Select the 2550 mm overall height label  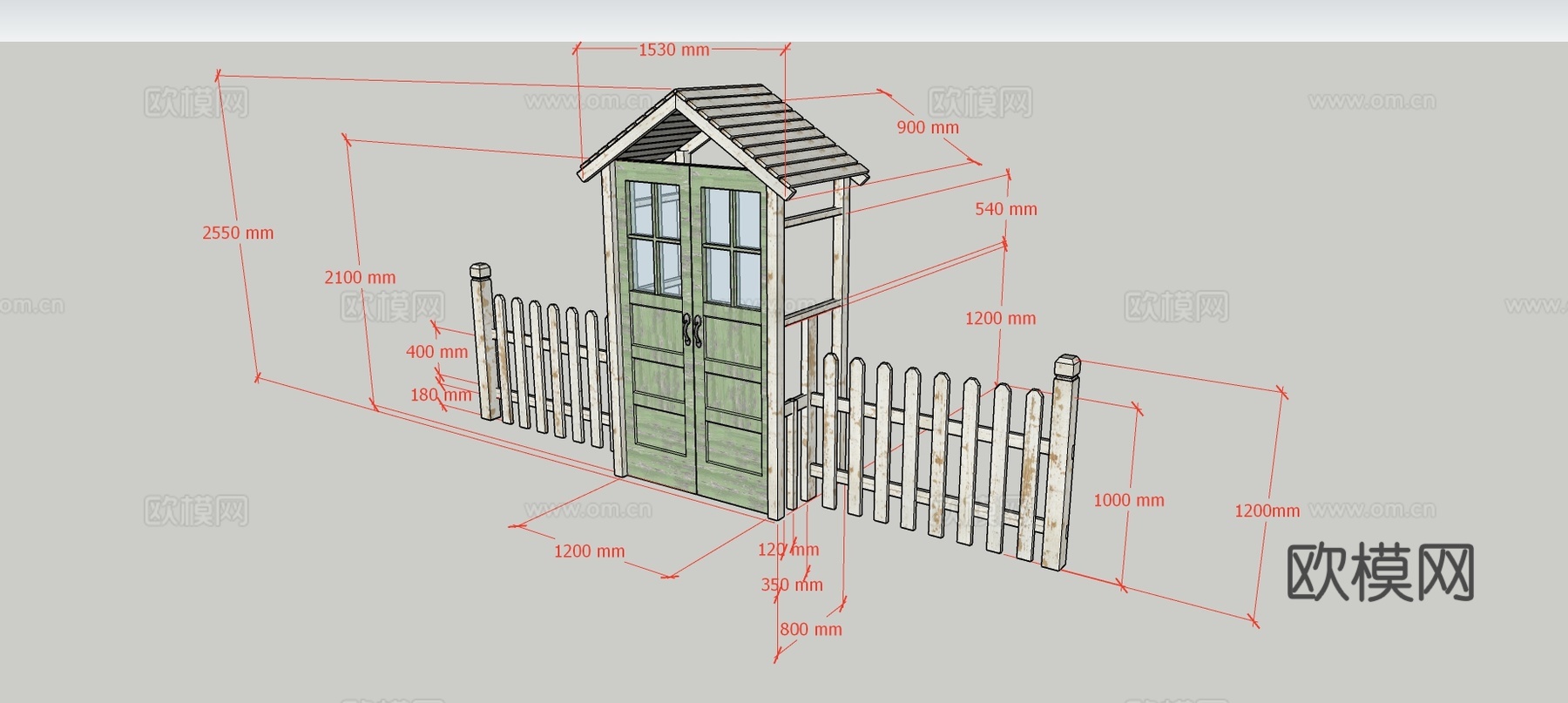[238, 233]
